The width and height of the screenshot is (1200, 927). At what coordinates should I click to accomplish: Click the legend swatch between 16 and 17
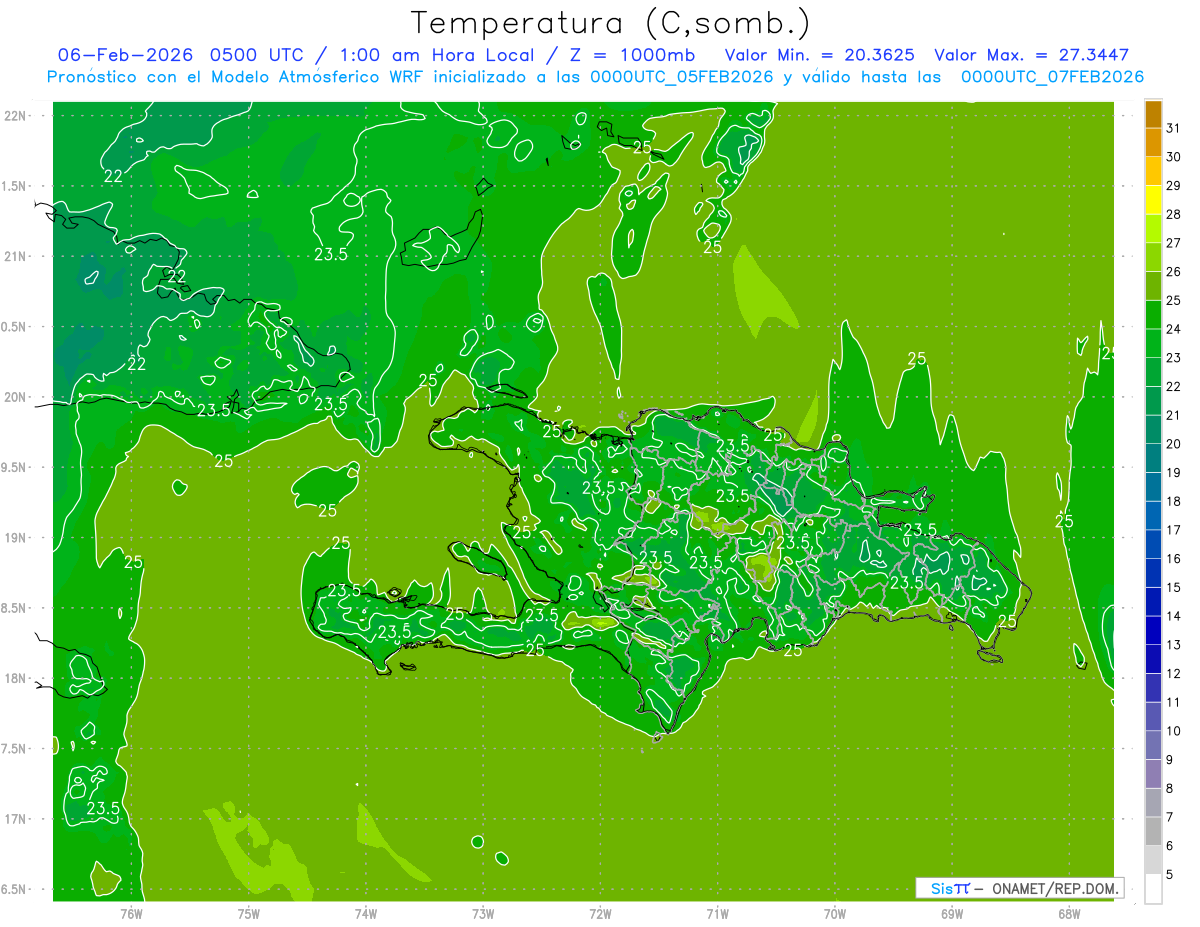1153,544
